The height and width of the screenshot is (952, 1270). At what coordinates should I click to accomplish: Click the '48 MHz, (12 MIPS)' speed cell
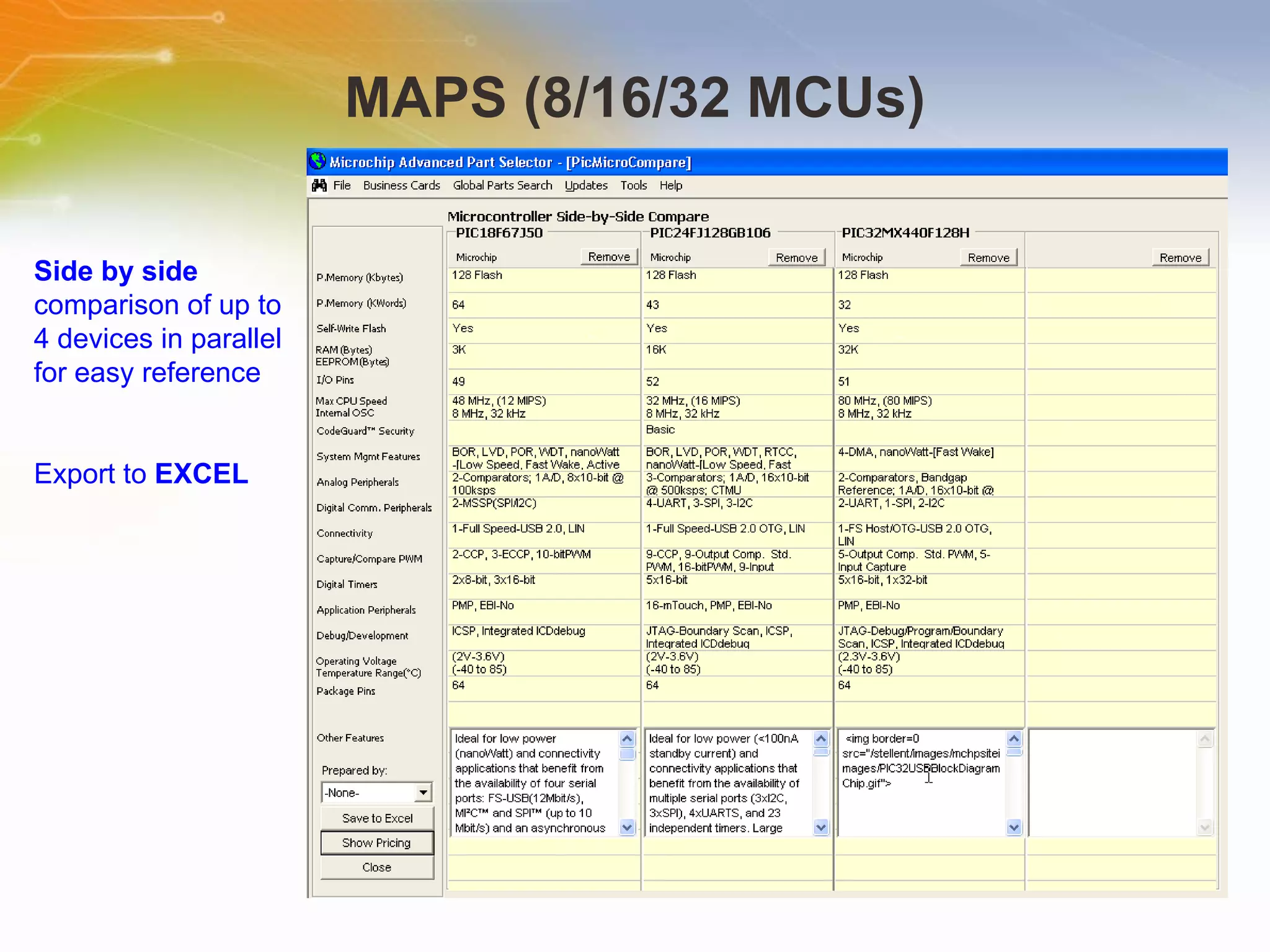click(499, 401)
